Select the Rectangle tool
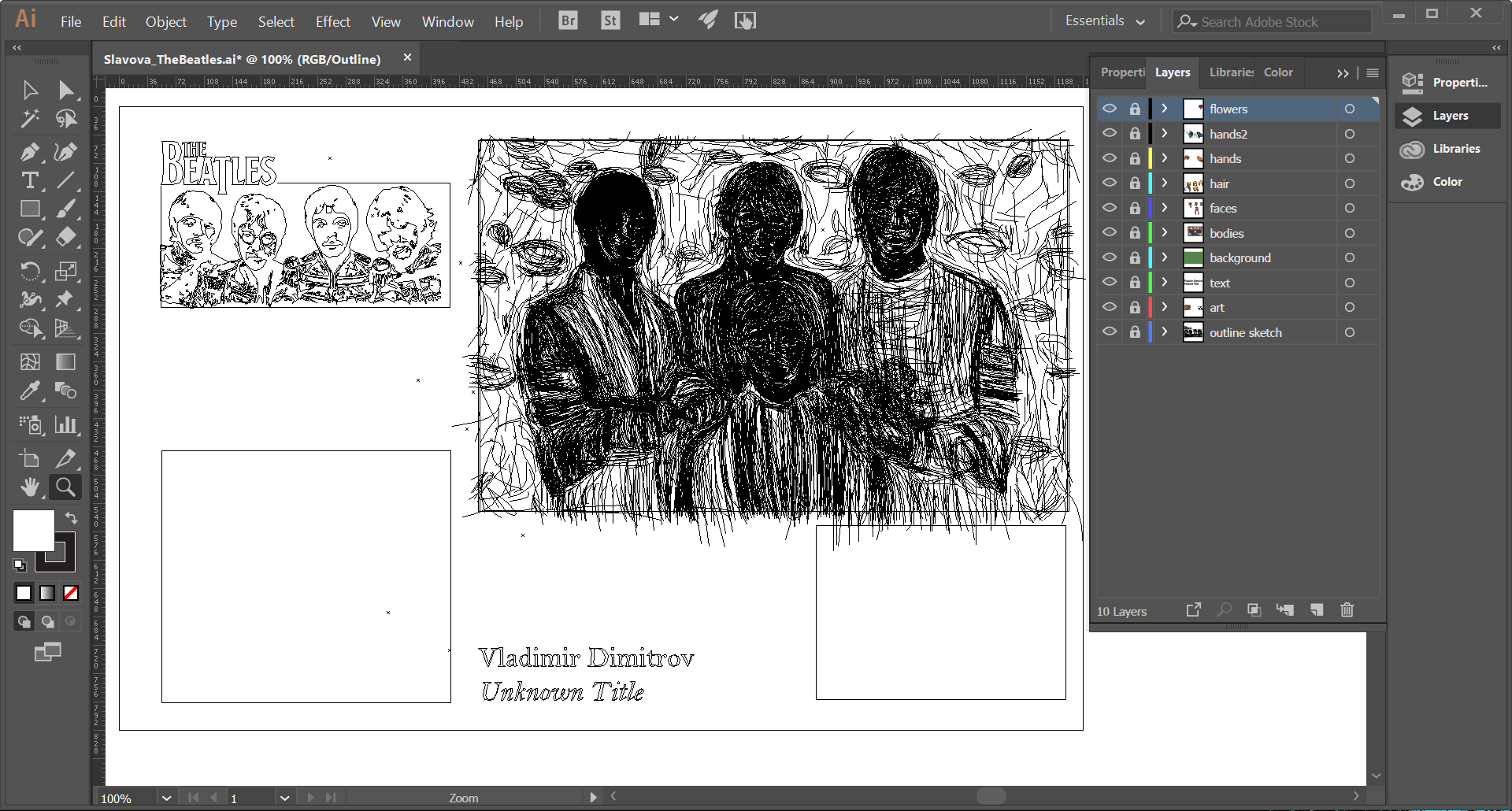Viewport: 1512px width, 811px height. [x=30, y=209]
